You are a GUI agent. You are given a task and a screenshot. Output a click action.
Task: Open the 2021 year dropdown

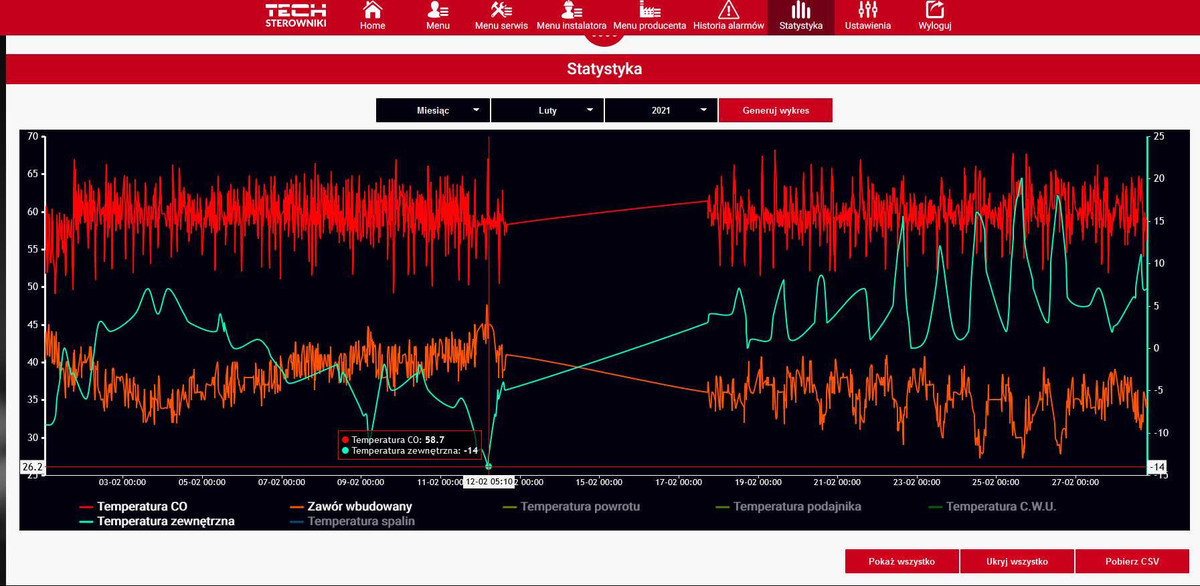[661, 110]
